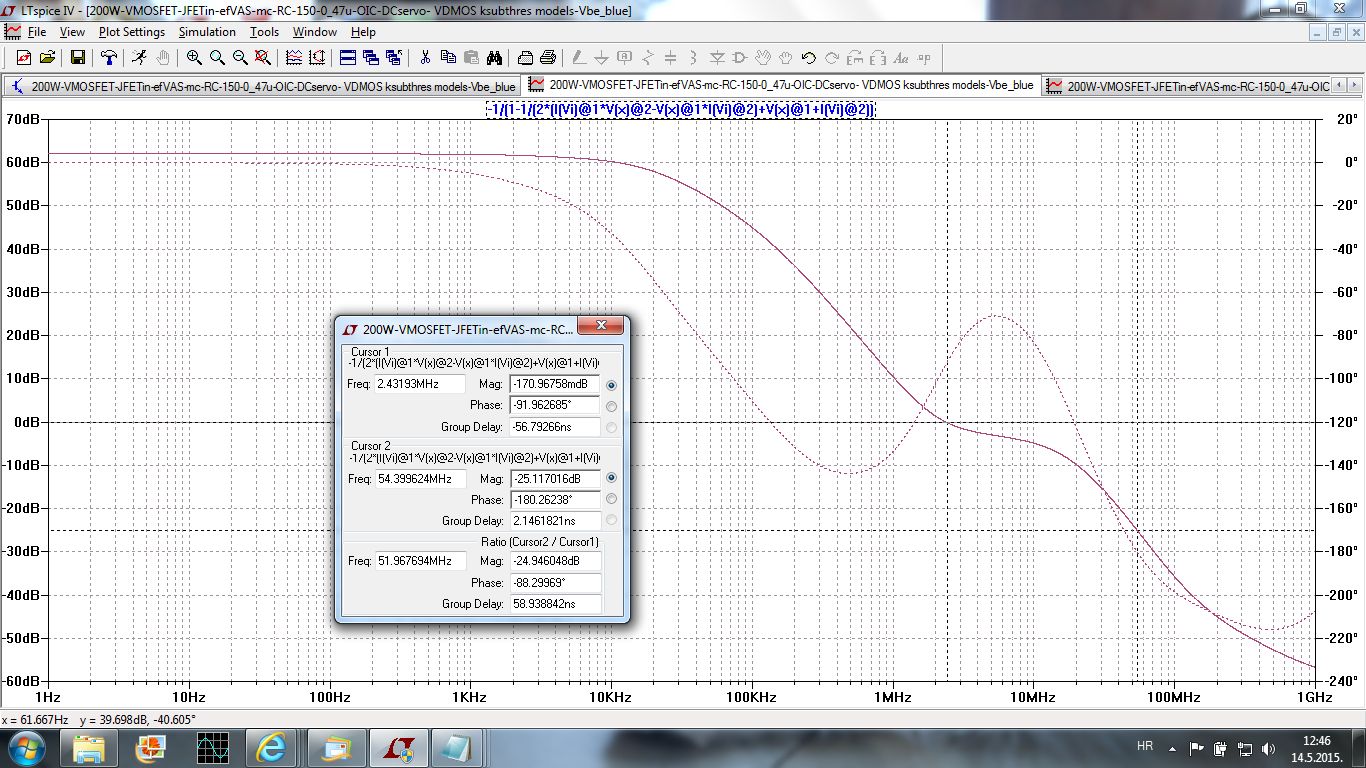
Task: Click the trace expression label above the plot
Action: pos(680,109)
